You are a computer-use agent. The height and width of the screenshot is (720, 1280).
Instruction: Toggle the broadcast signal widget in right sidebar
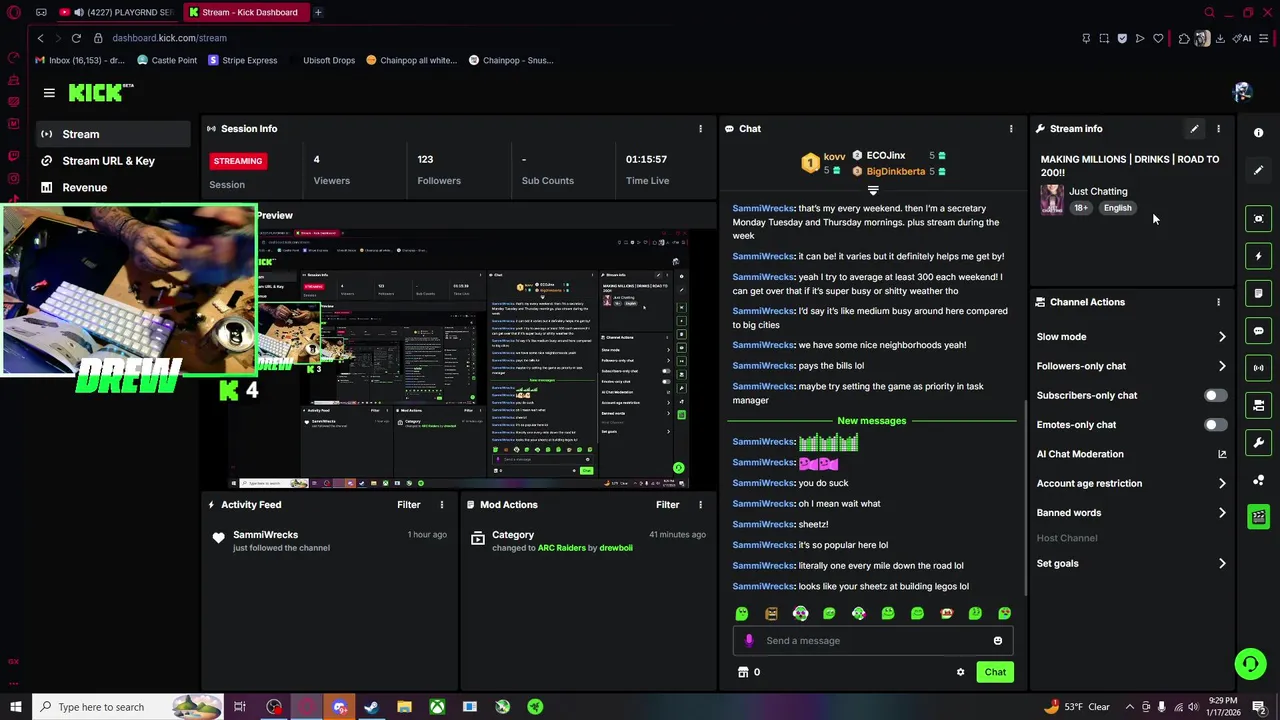(1258, 368)
